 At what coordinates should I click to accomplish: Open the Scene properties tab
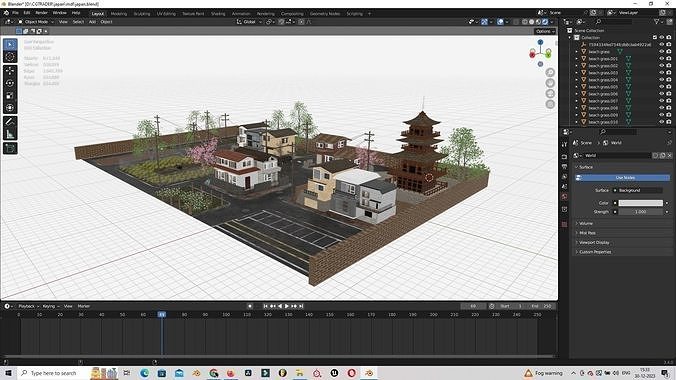point(564,186)
